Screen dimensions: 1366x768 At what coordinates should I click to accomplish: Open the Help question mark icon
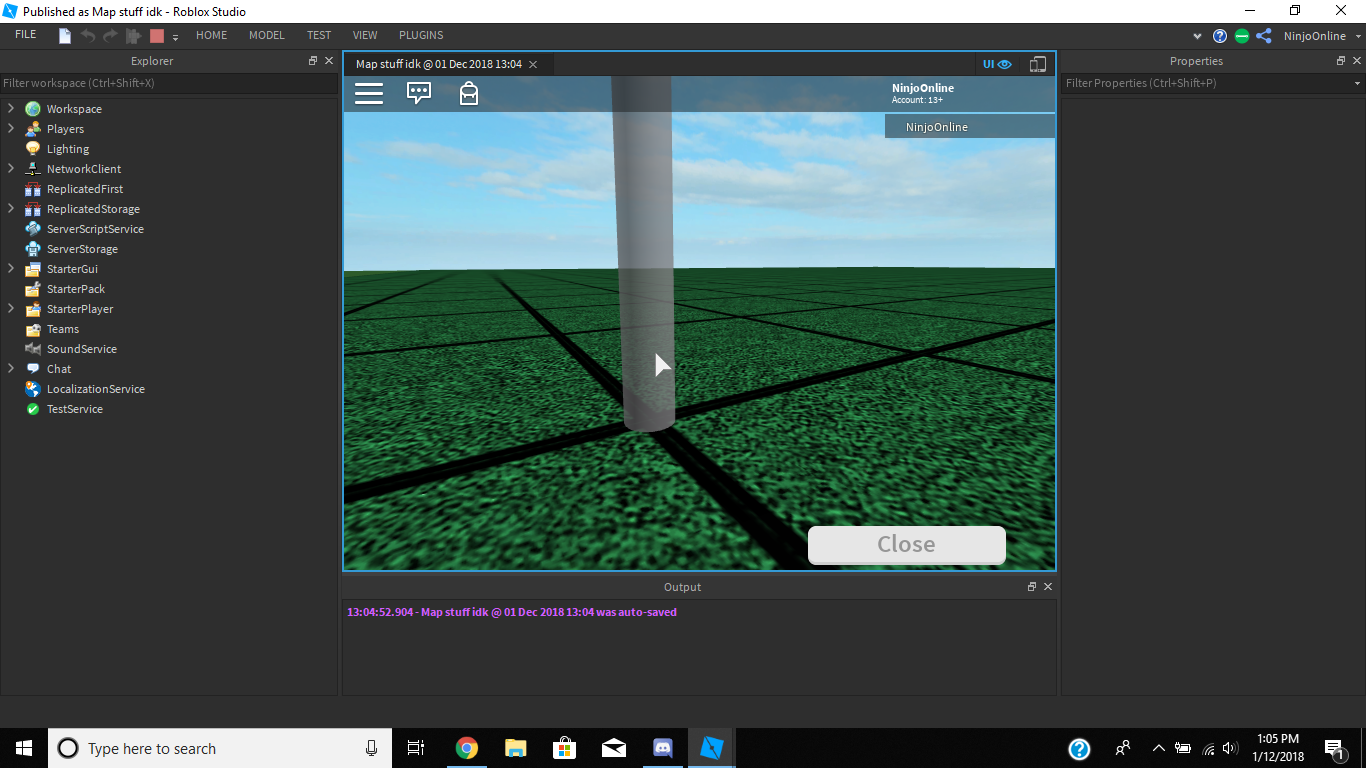(x=1220, y=36)
